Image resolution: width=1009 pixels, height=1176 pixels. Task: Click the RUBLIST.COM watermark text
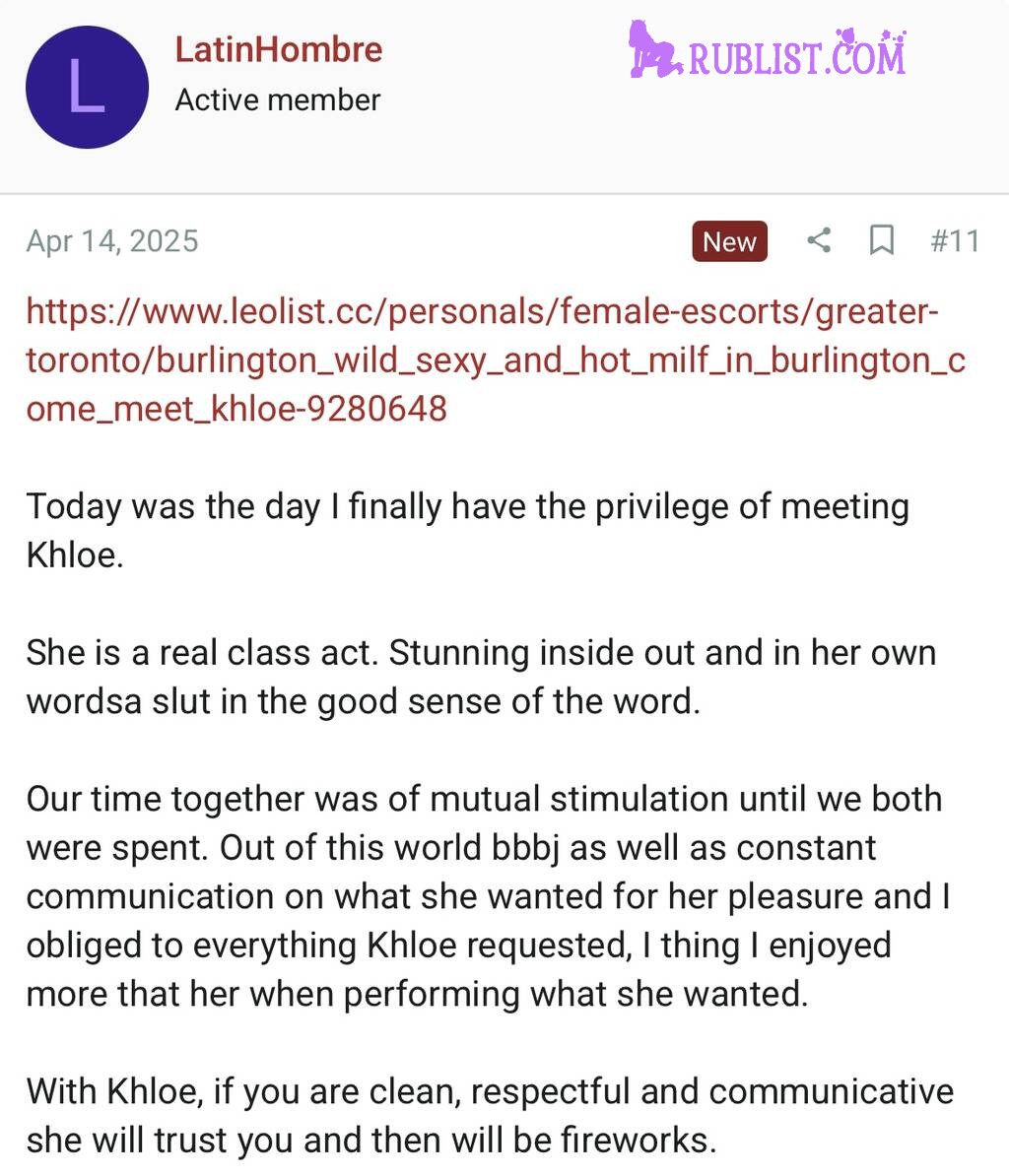pyautogui.click(x=796, y=58)
